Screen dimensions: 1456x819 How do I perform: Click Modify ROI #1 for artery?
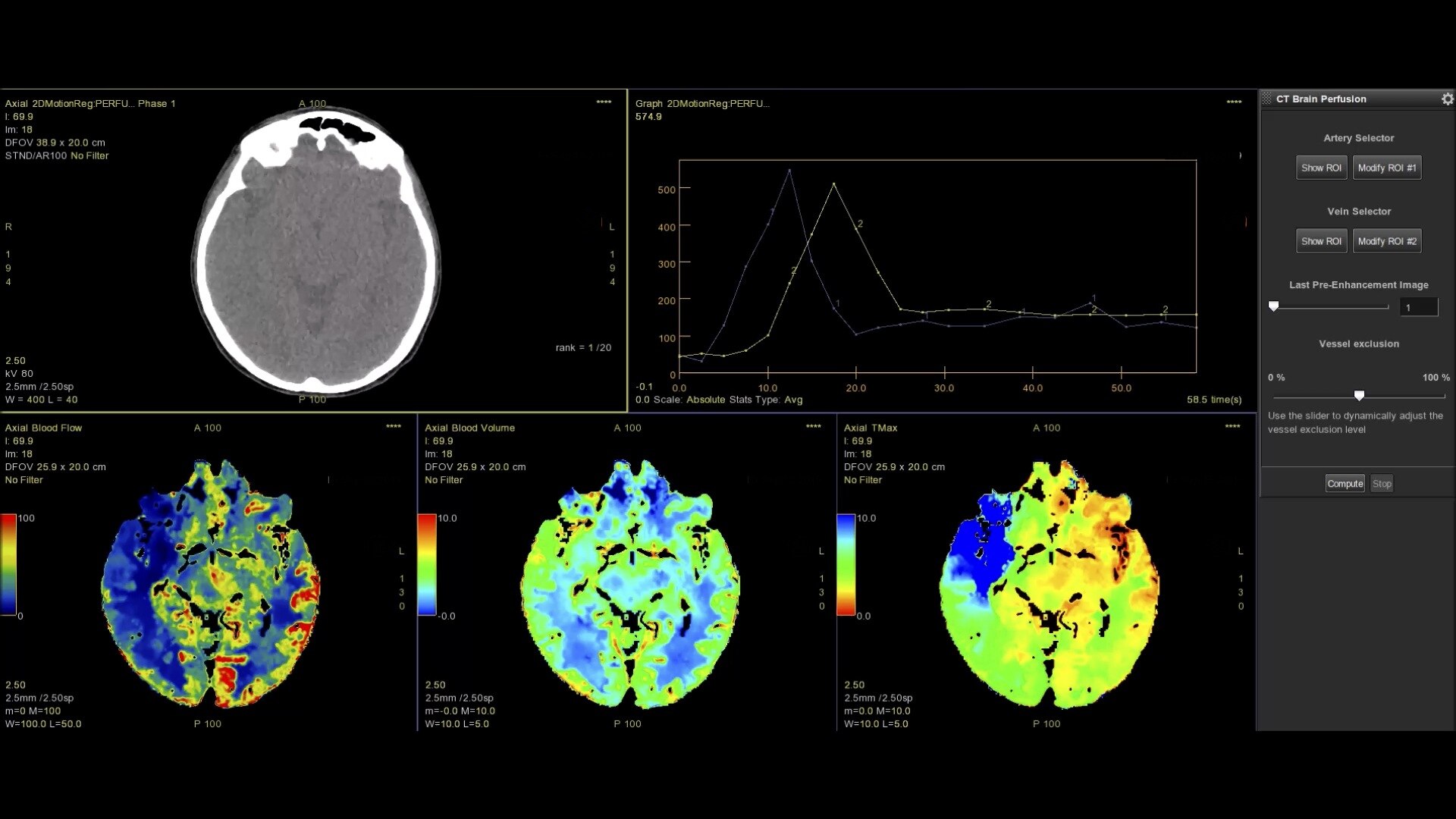[x=1386, y=168]
